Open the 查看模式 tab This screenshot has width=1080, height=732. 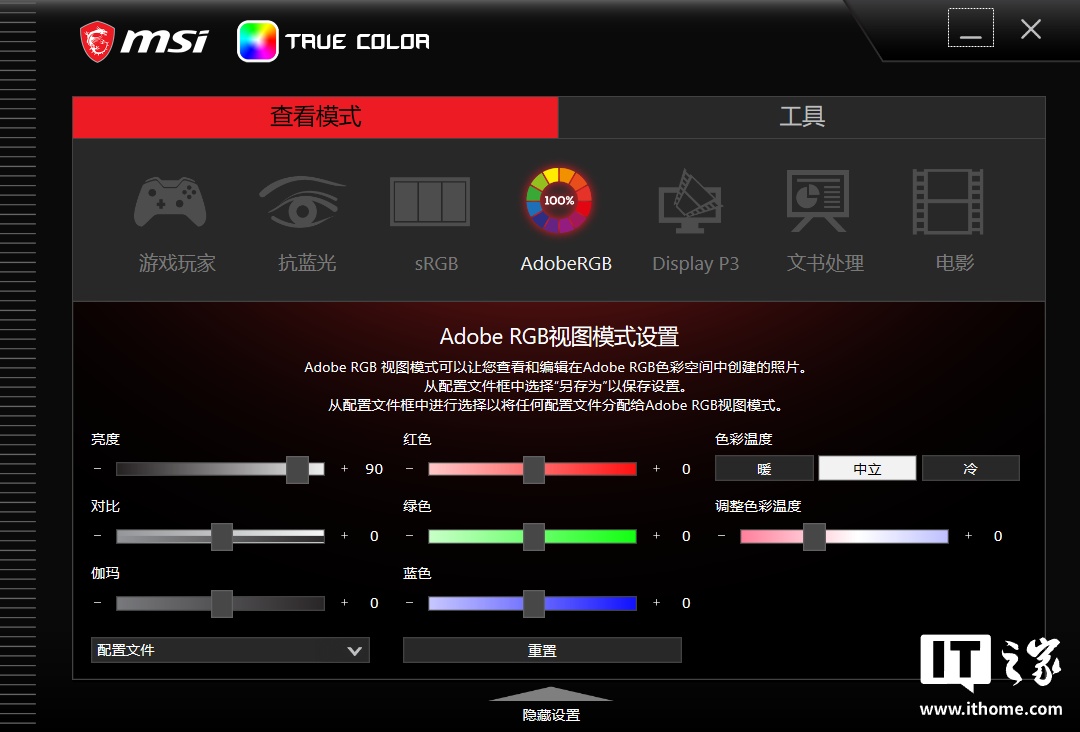click(315, 117)
